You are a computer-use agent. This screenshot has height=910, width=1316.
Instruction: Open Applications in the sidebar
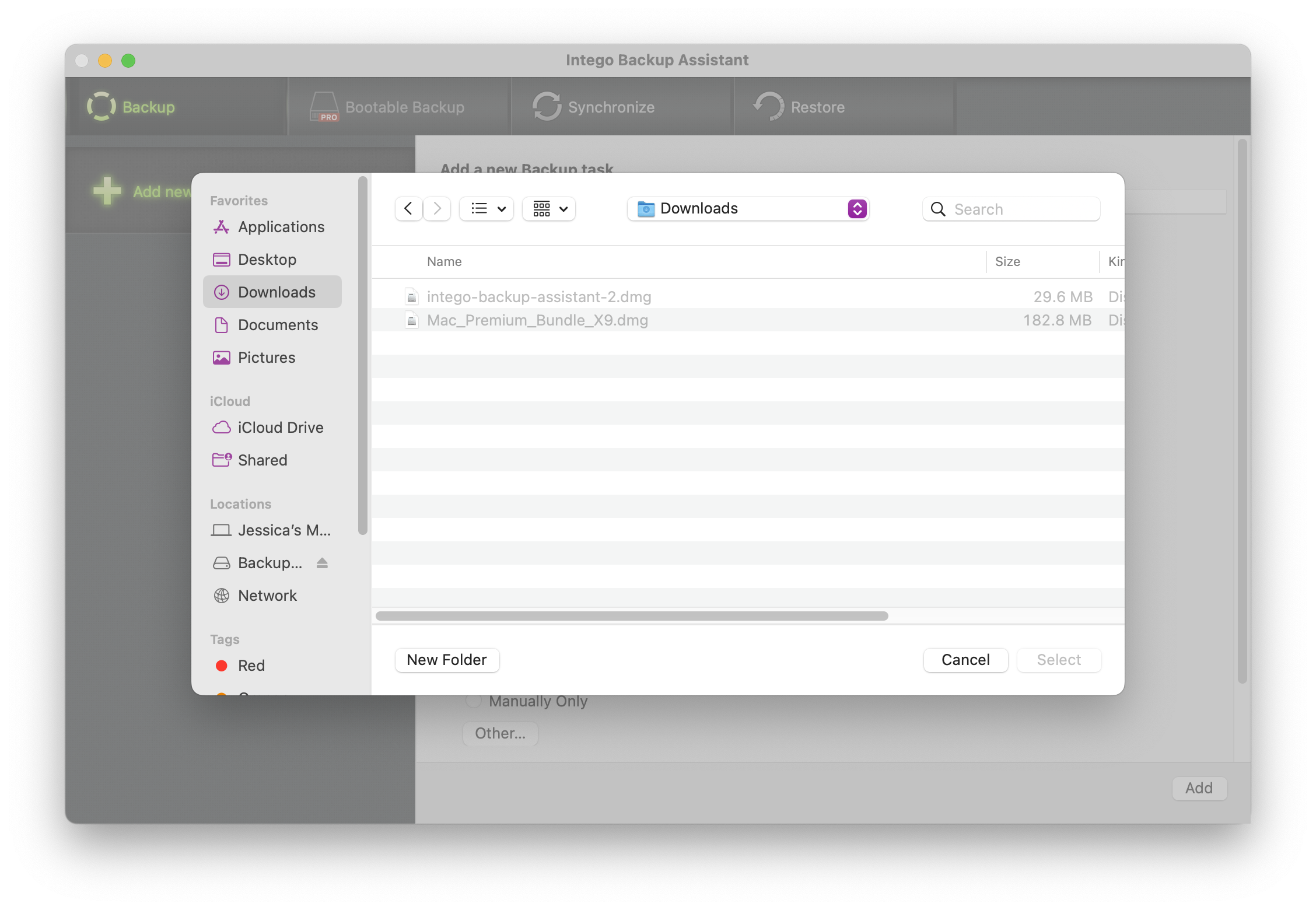pos(272,227)
